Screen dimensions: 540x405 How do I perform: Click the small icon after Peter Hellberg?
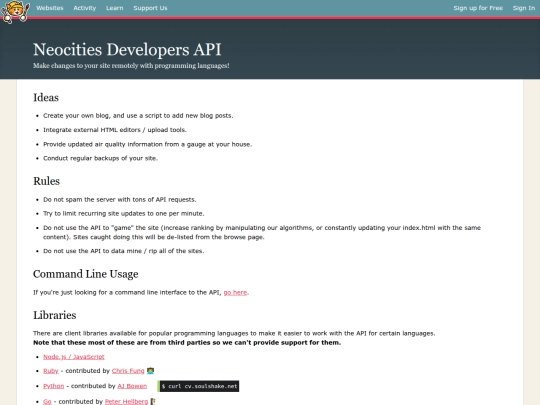click(x=153, y=401)
